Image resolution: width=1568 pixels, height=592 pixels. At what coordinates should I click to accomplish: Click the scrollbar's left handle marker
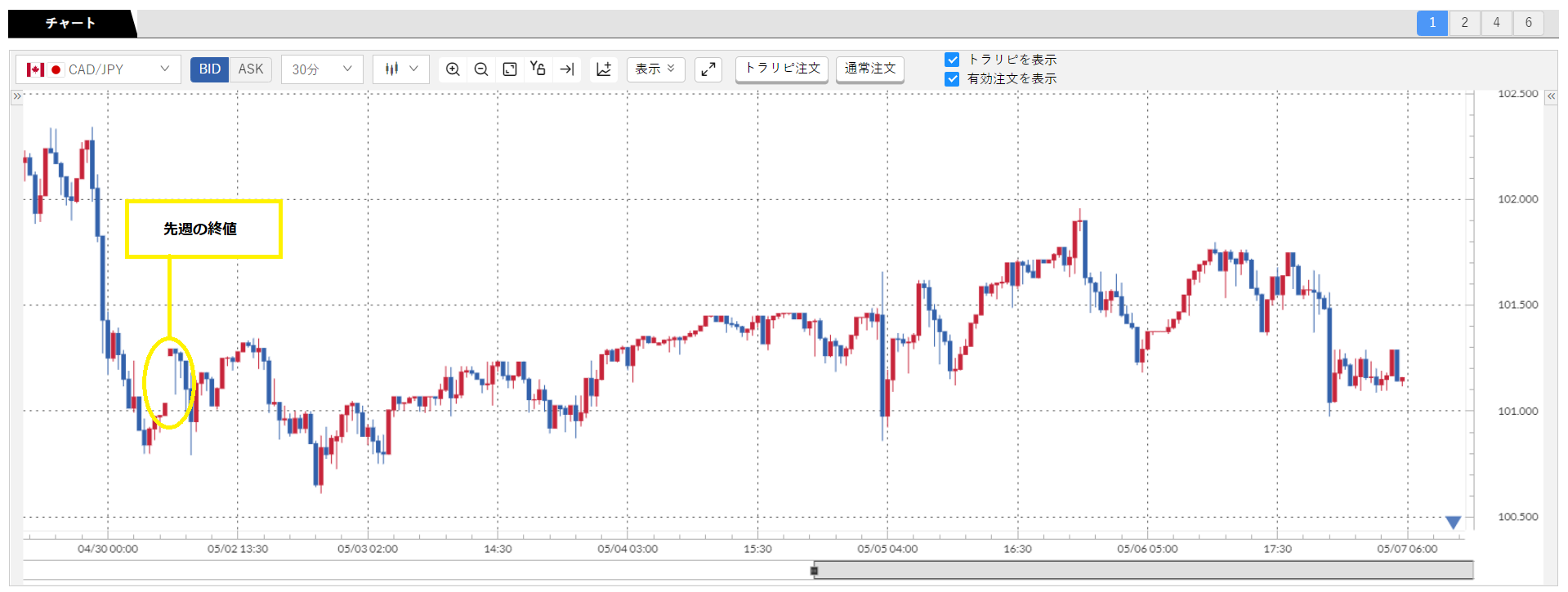(x=814, y=571)
